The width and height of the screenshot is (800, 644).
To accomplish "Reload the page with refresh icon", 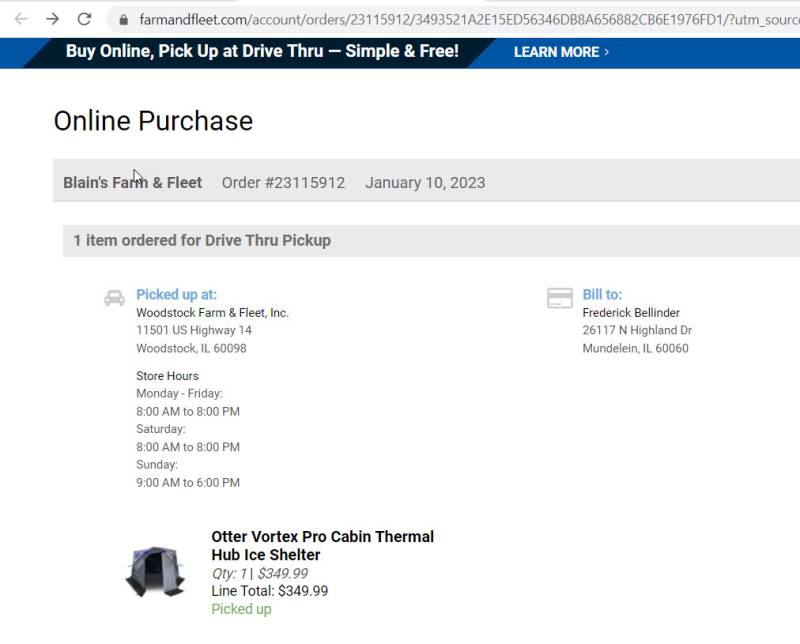I will pos(84,19).
